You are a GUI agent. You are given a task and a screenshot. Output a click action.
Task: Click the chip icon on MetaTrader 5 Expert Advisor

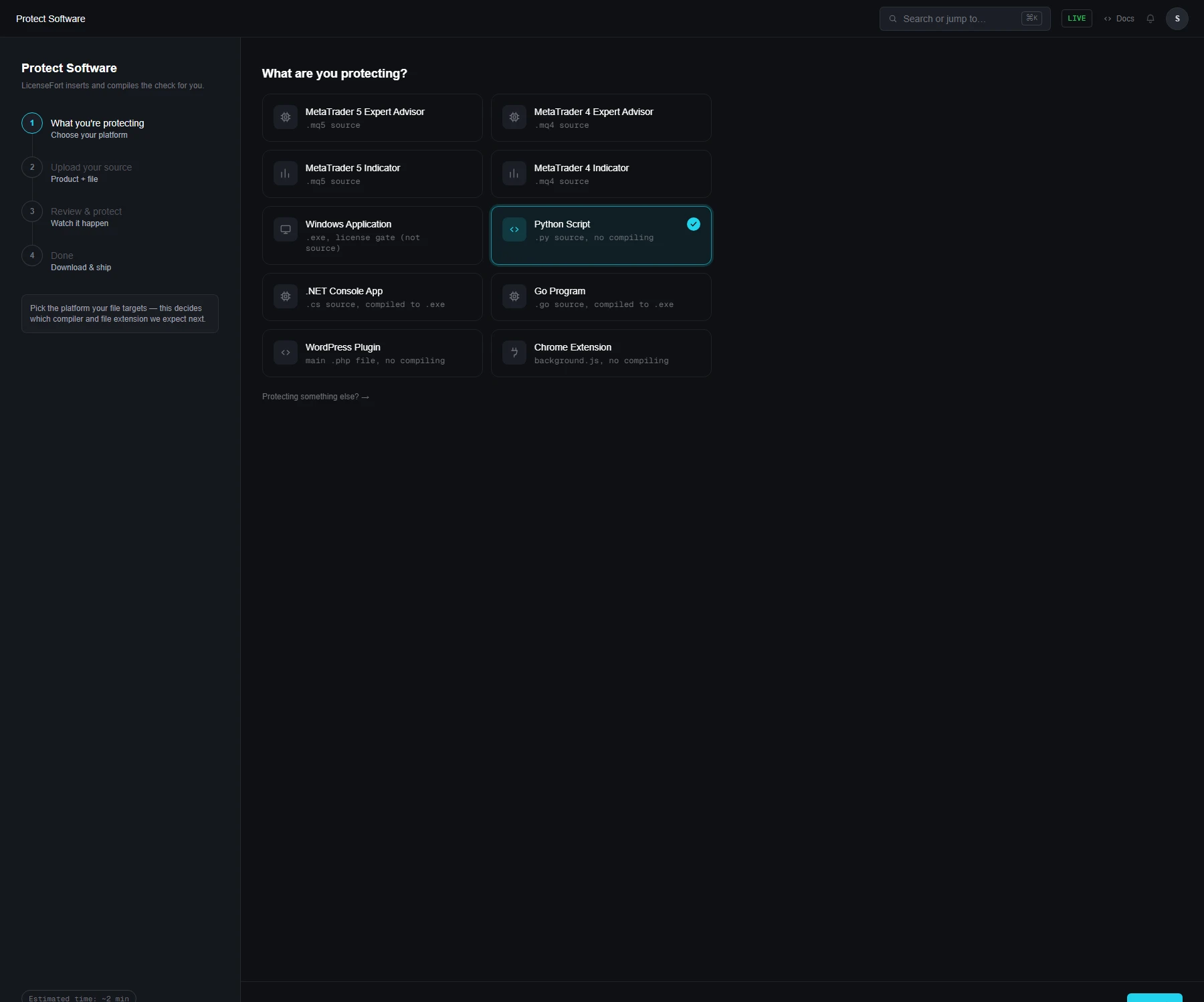tap(286, 117)
